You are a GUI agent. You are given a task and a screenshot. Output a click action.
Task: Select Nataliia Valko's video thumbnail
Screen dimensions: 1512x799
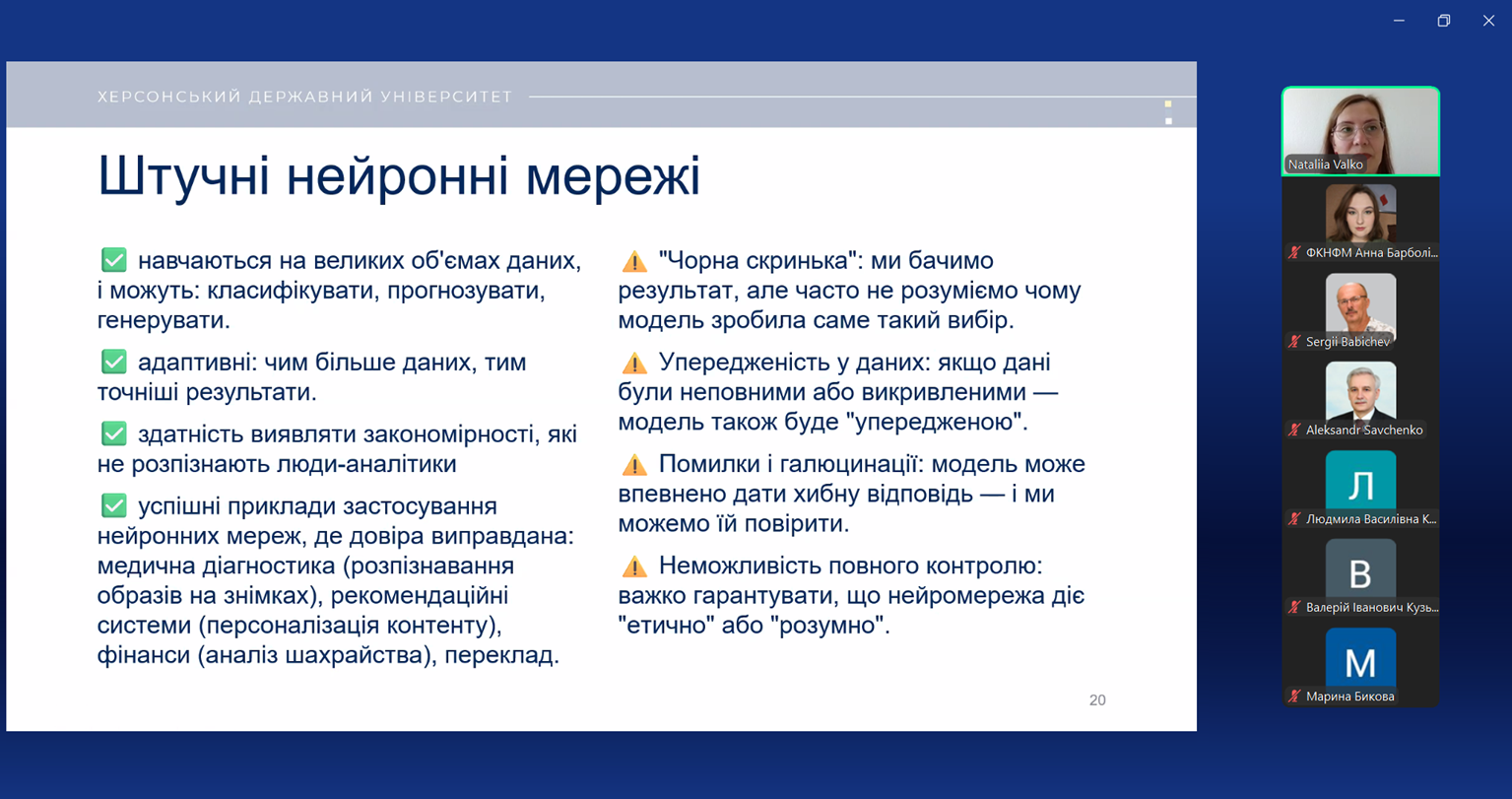tap(1360, 131)
